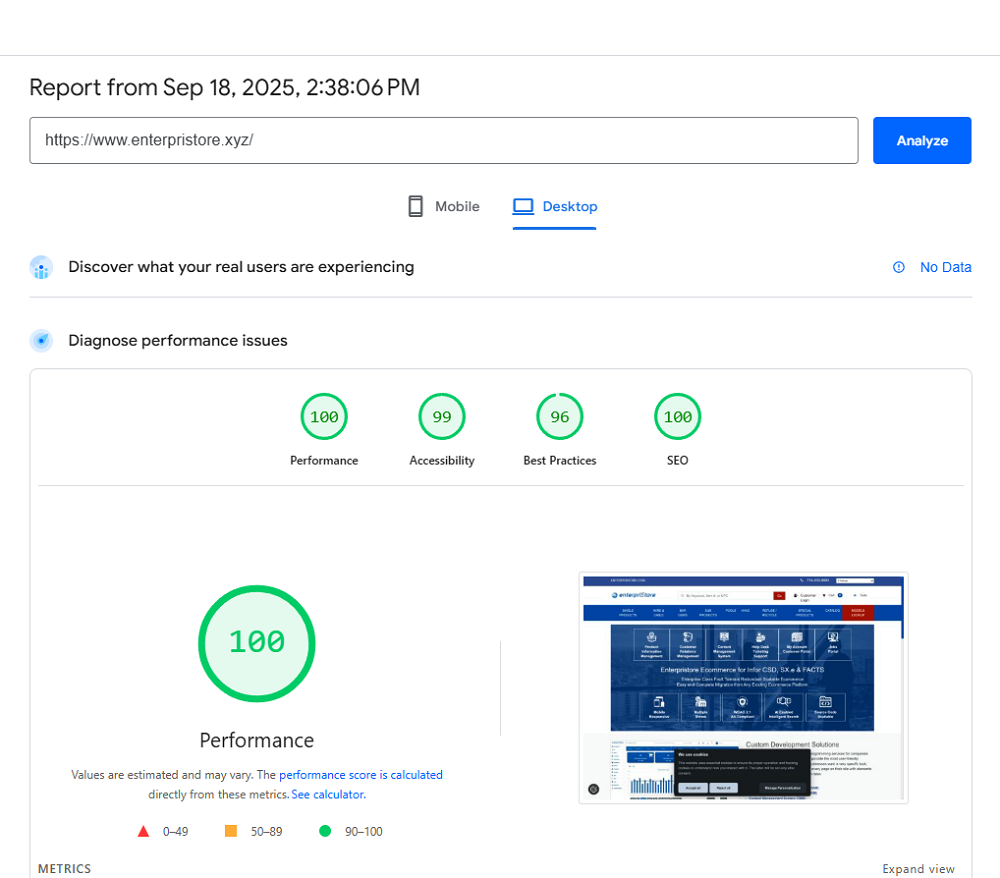Screen dimensions: 1000x878
Task: Toggle Expand view for the metrics
Action: coord(918,869)
